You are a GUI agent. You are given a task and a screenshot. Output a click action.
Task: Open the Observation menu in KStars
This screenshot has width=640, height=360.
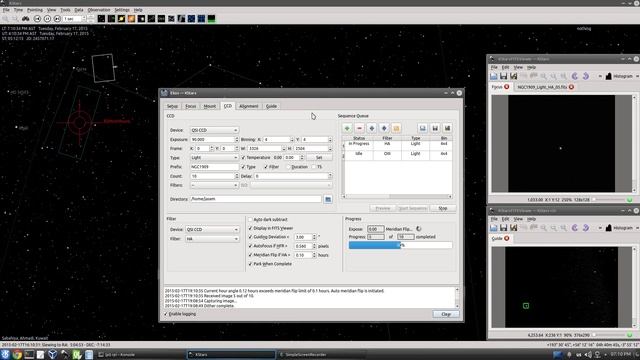coord(99,10)
